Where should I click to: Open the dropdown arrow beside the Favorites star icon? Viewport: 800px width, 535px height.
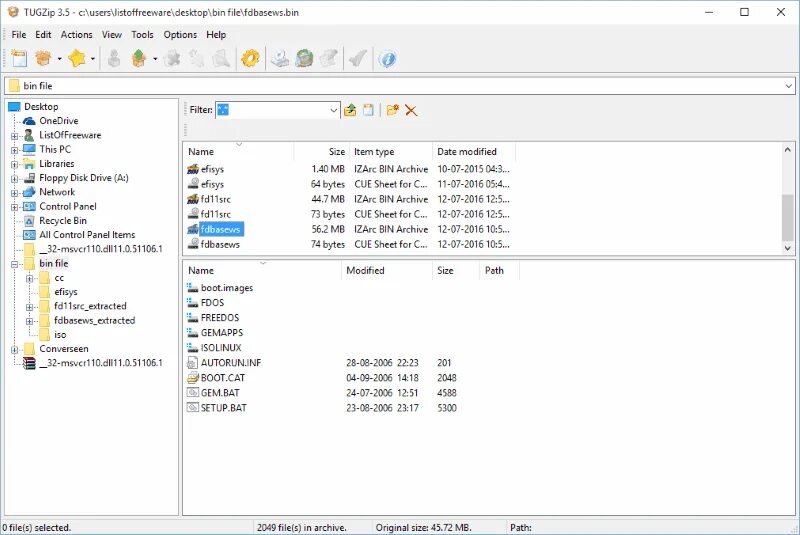[92, 59]
